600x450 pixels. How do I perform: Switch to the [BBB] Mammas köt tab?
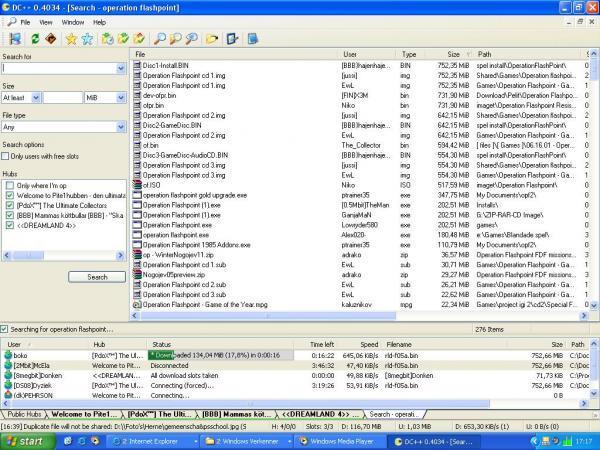tap(237, 414)
